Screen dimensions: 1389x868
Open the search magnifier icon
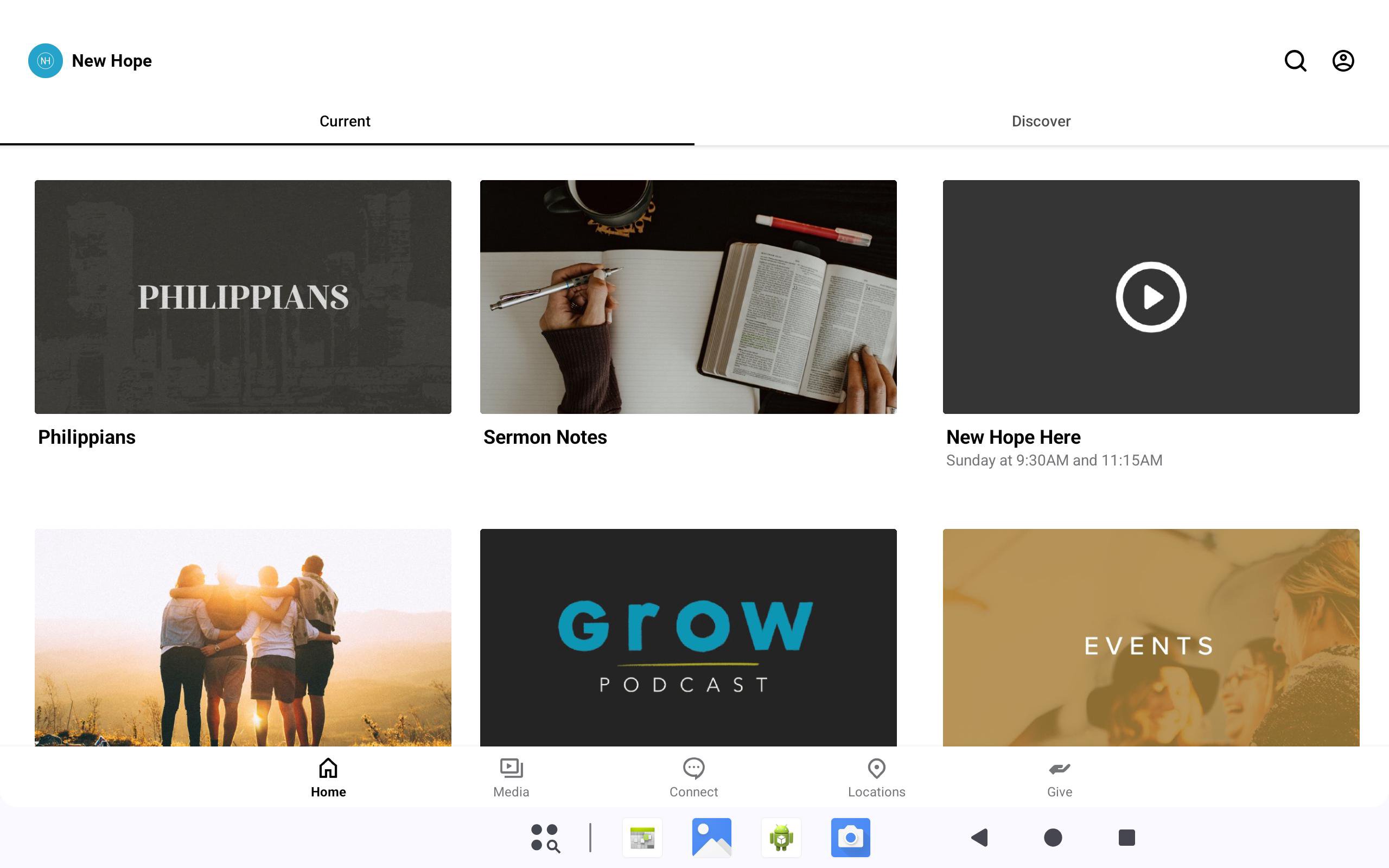1295,61
